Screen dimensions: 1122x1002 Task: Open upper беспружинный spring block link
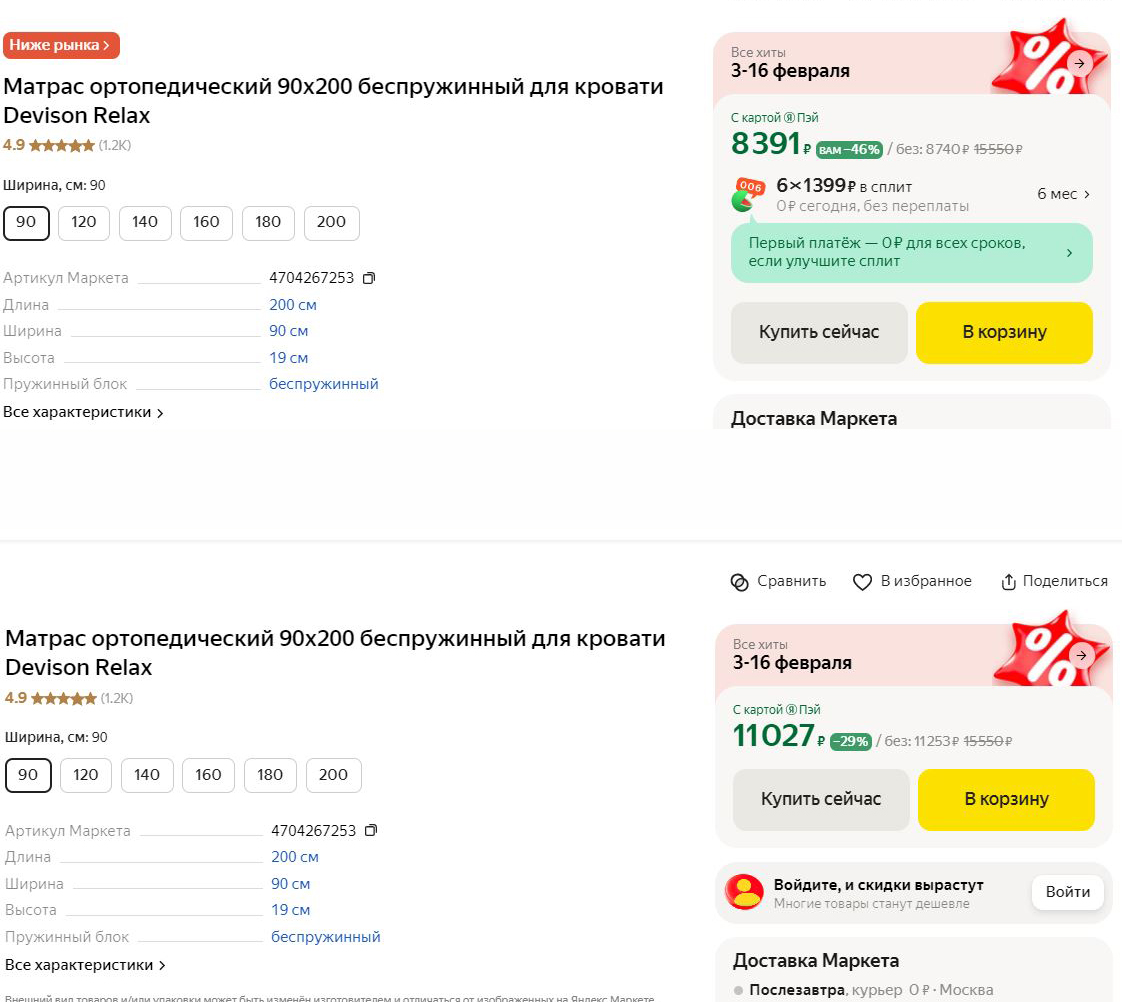tap(323, 384)
